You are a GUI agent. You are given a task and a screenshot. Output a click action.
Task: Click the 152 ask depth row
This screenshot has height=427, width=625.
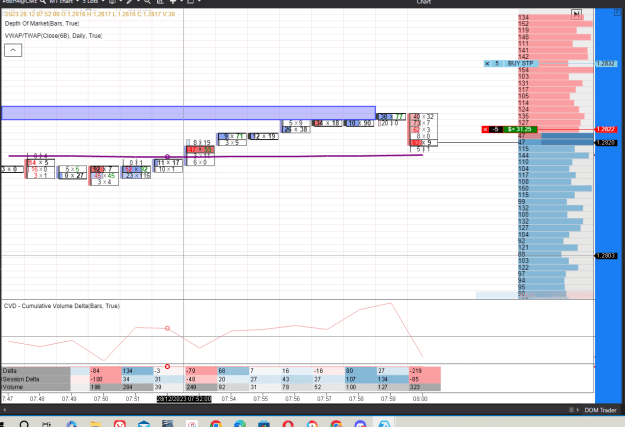556,24
